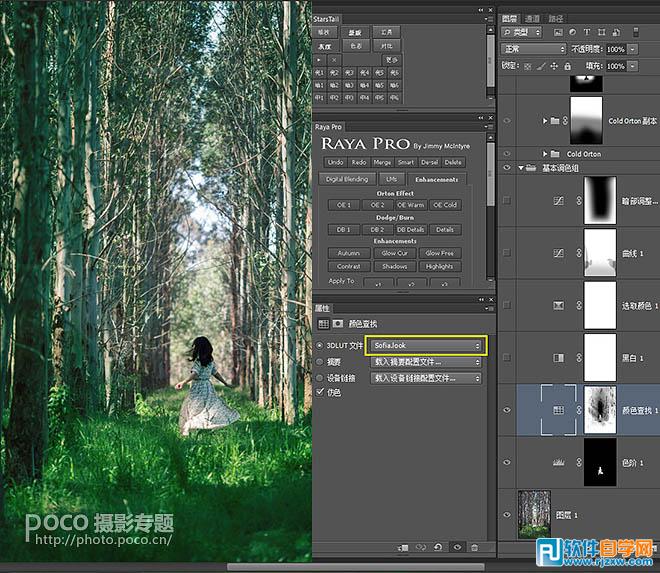The width and height of the screenshot is (660, 573).
Task: Open the layer filter type dropdown 类型
Action: point(522,32)
